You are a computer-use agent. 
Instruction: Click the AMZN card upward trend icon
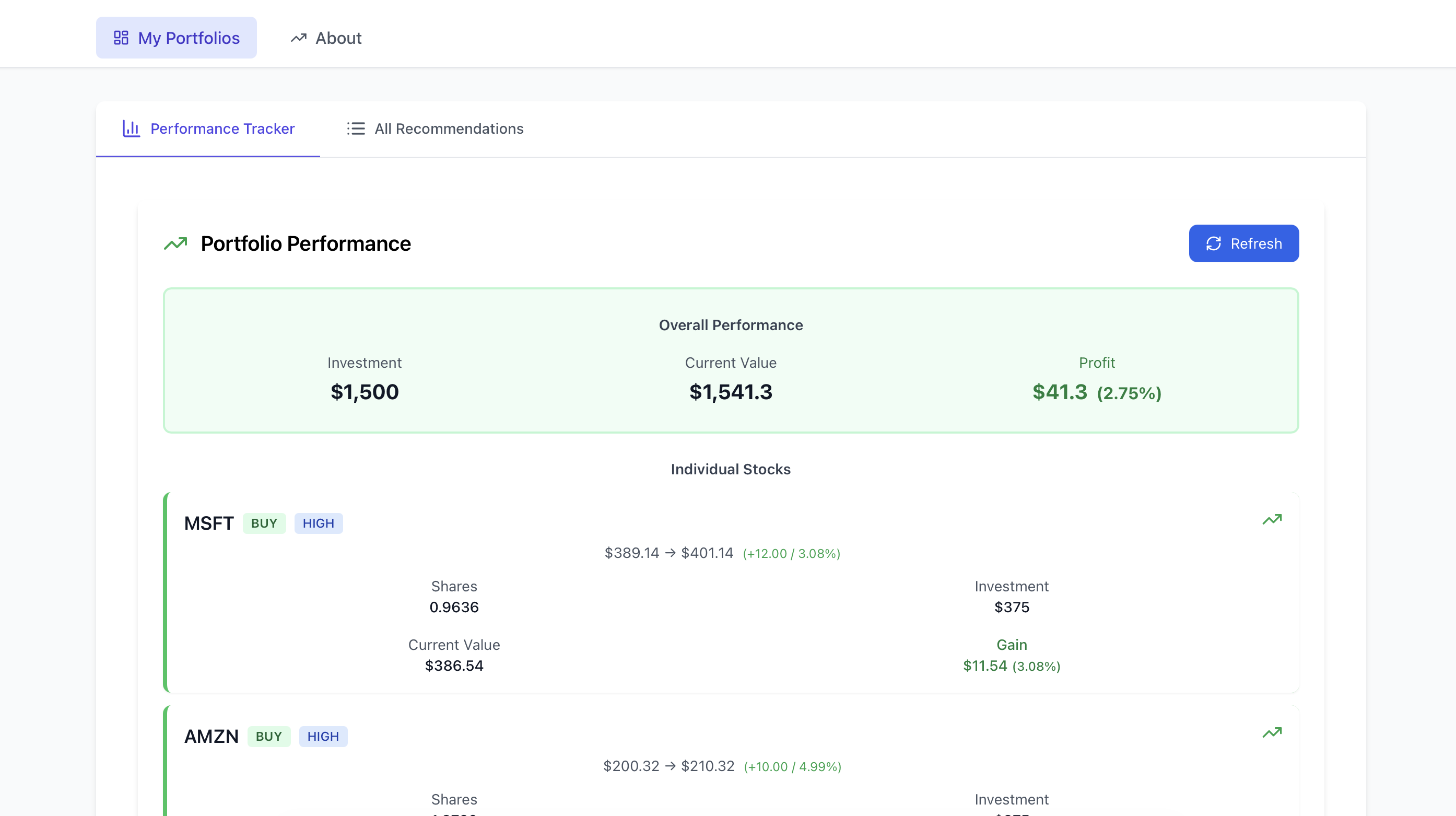tap(1272, 733)
